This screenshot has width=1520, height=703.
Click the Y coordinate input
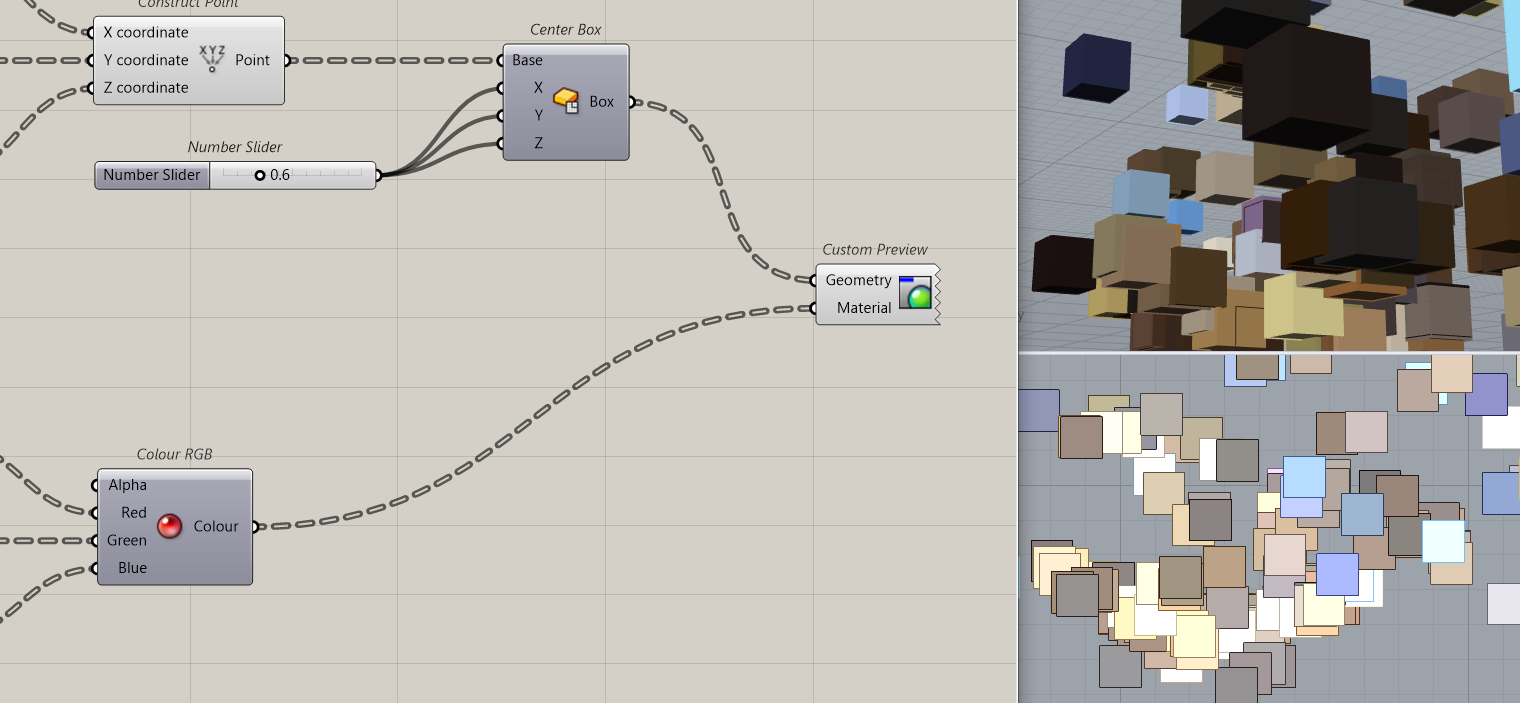click(x=146, y=60)
